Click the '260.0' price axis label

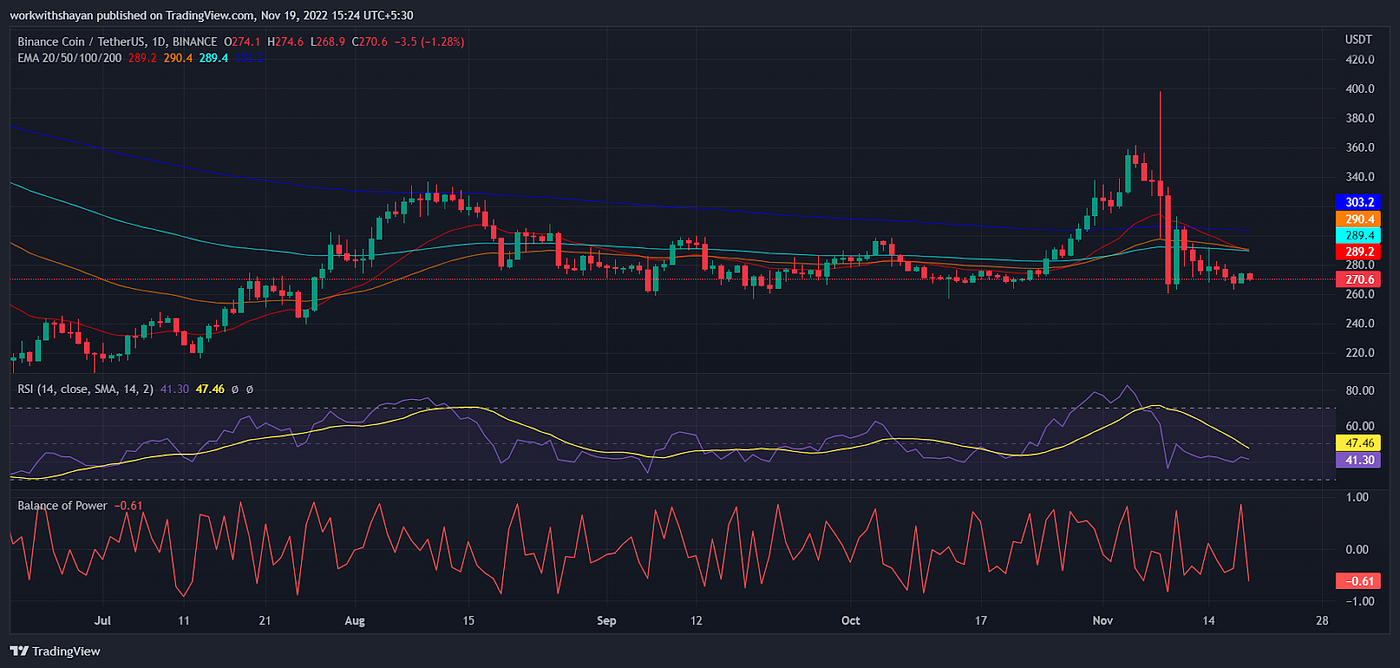click(1358, 294)
